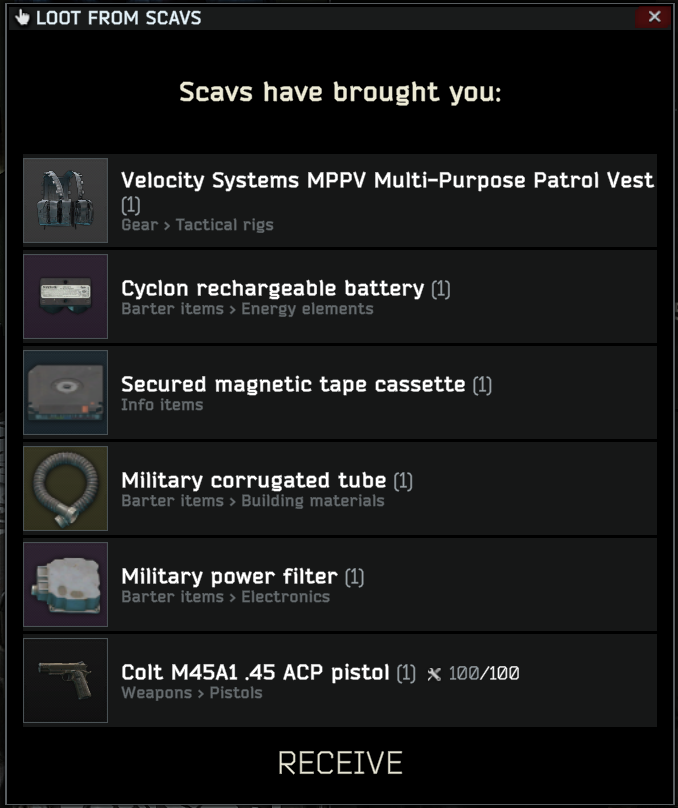This screenshot has height=808, width=678.
Task: Click the Secured magnetic tape cassette title
Action: (293, 384)
